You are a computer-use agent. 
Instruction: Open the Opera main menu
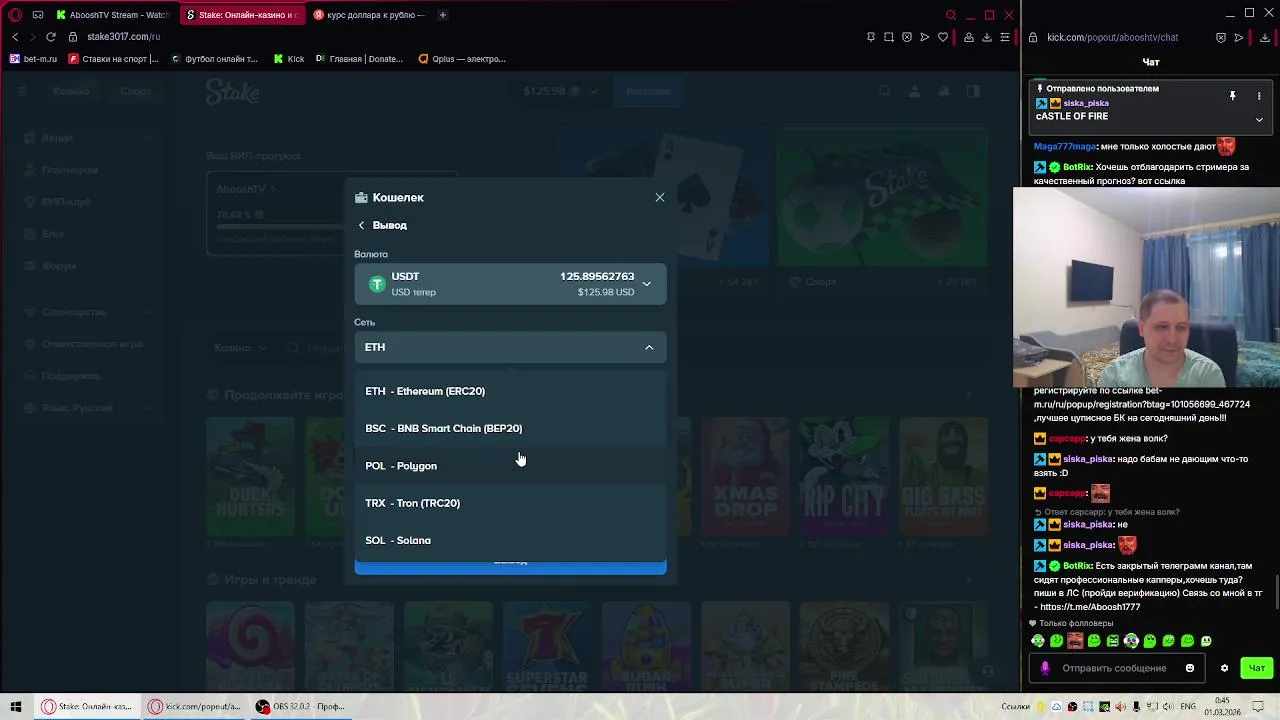click(15, 15)
